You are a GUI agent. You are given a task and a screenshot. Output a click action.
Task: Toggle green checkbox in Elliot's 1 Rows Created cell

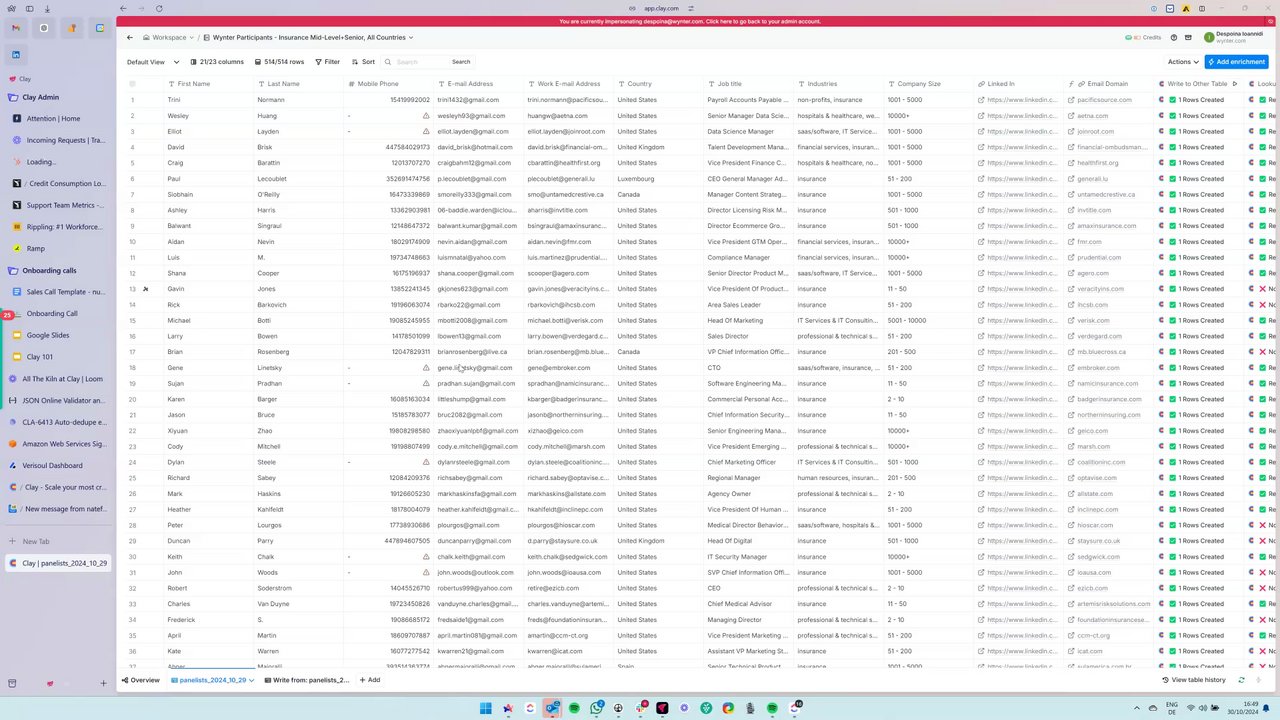1173,131
